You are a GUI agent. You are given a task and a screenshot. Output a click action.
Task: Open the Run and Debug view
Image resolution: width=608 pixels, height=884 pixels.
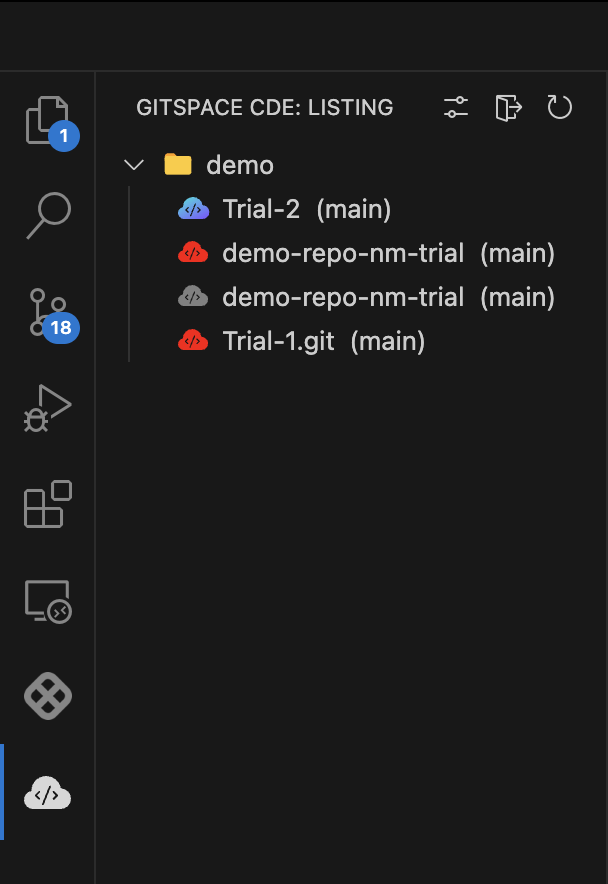coord(48,407)
